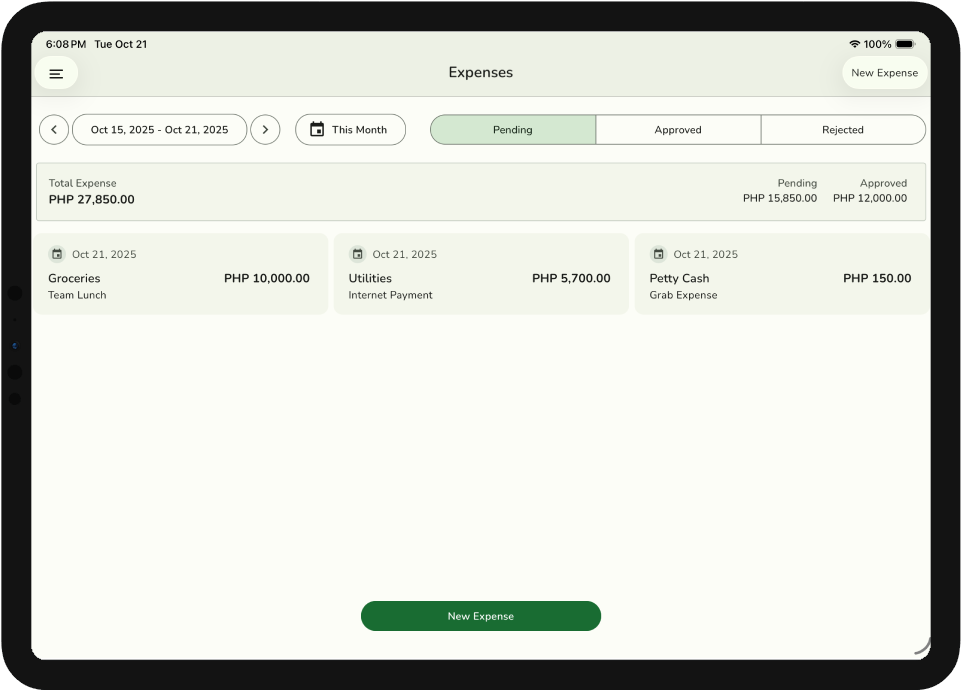
Task: Go to previous date range
Action: (54, 130)
